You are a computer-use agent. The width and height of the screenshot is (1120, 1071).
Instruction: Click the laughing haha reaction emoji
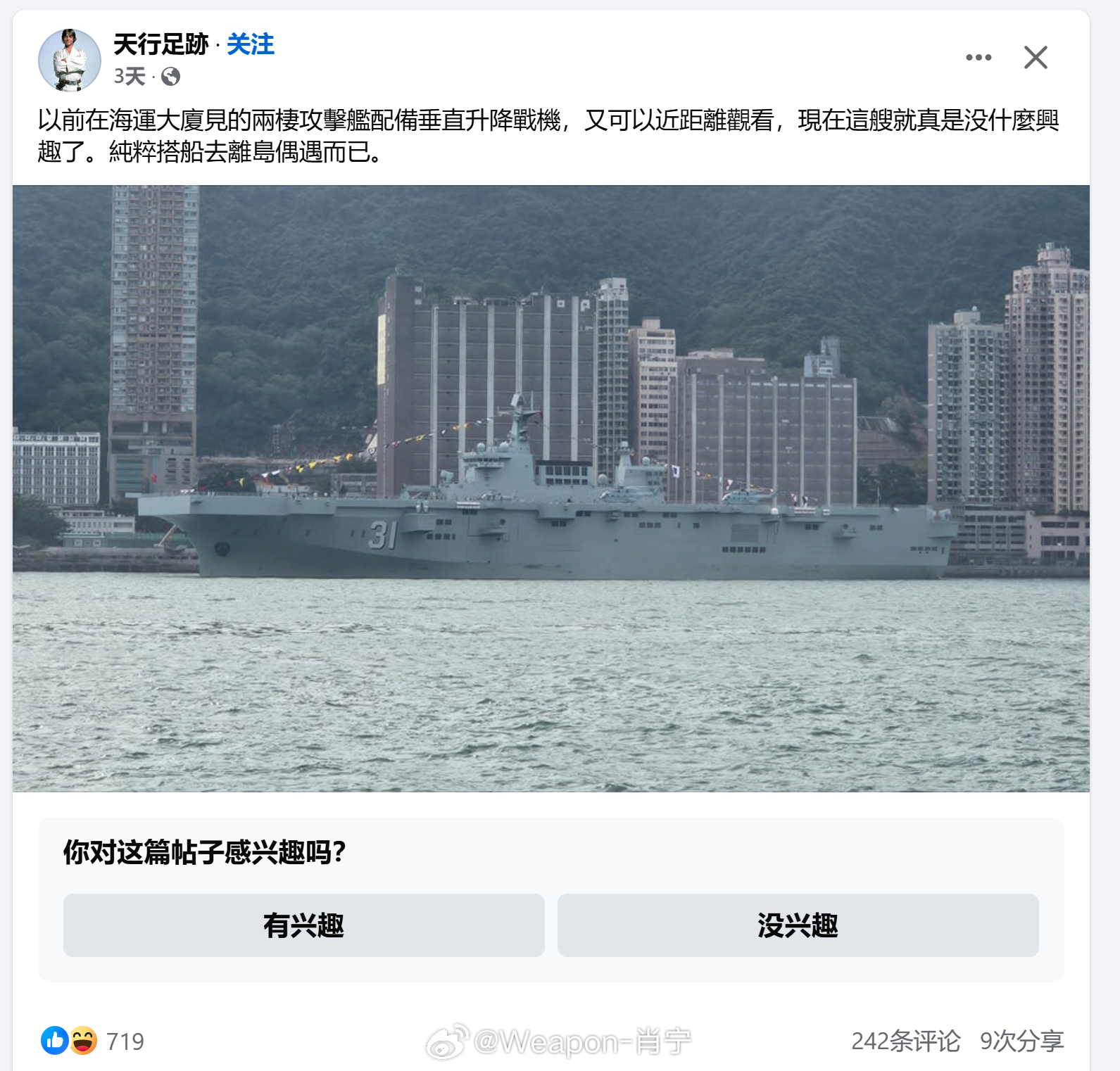click(83, 1040)
